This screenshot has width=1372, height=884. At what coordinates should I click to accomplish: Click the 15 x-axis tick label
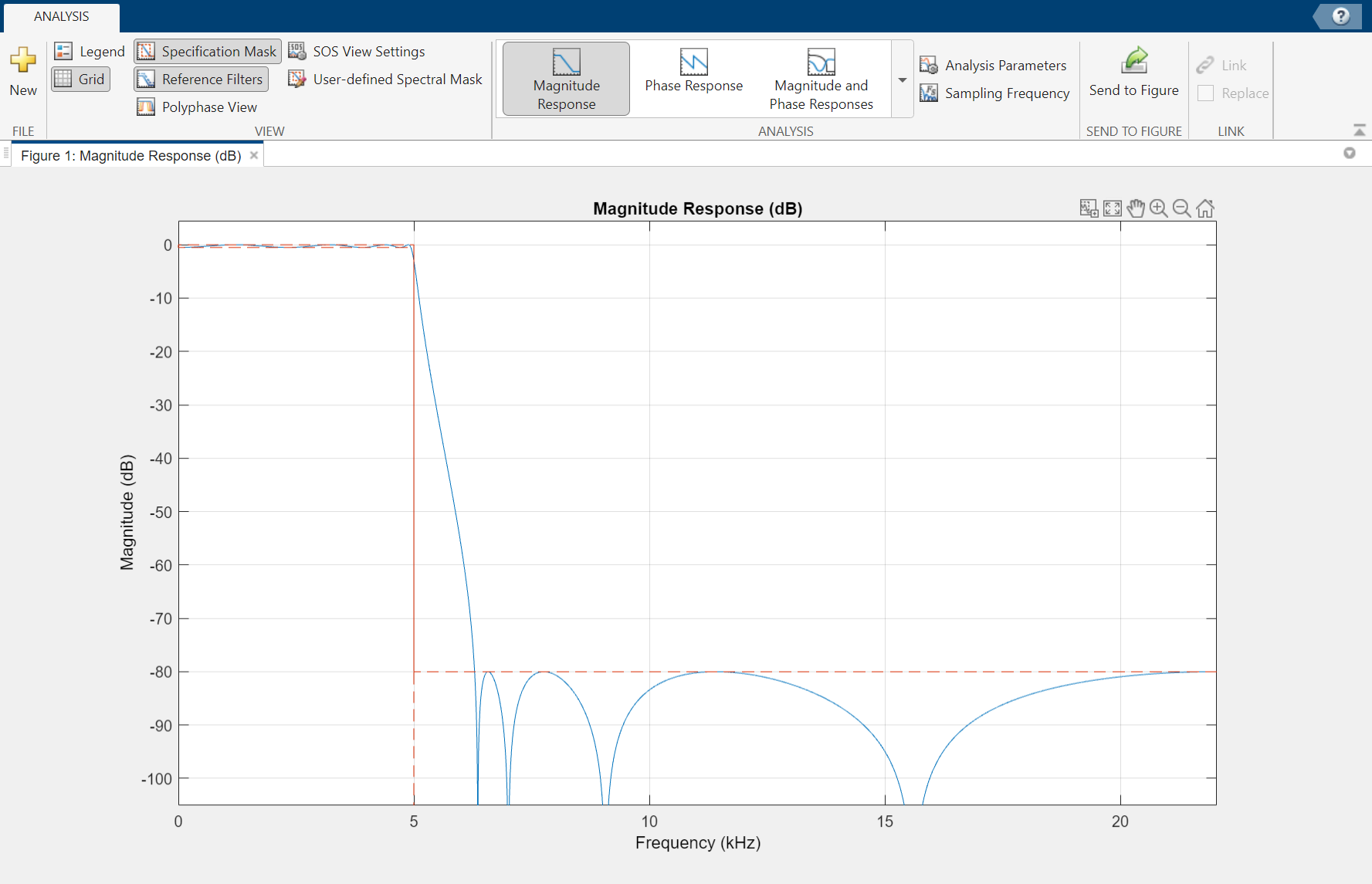(885, 821)
